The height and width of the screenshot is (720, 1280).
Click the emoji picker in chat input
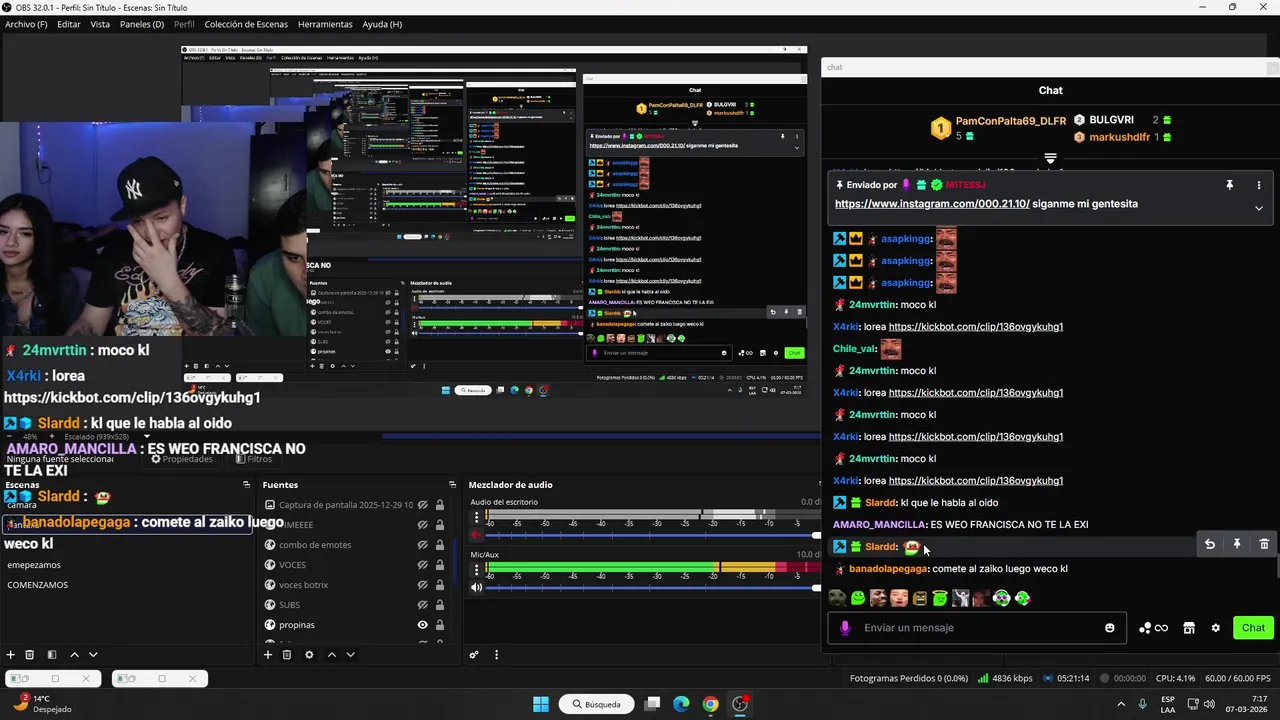pos(1109,628)
